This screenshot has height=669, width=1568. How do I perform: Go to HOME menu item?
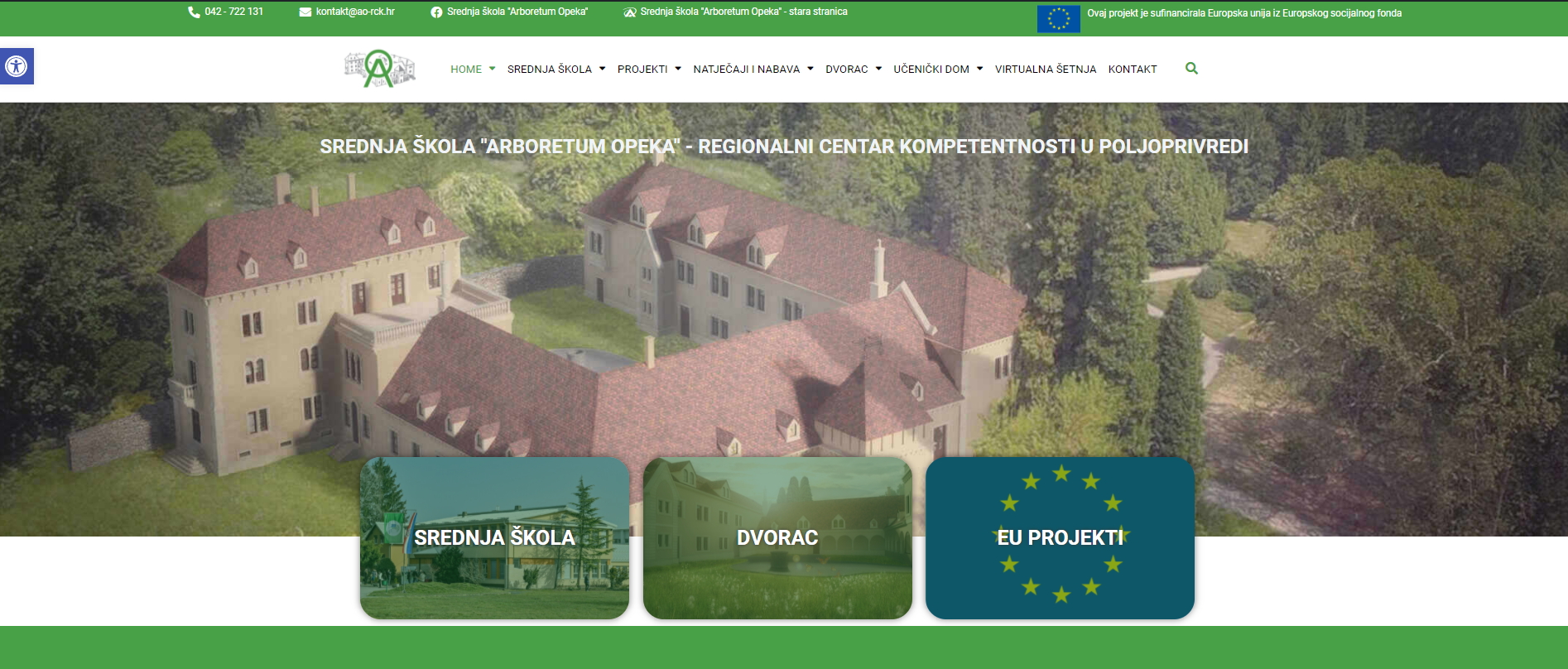466,70
